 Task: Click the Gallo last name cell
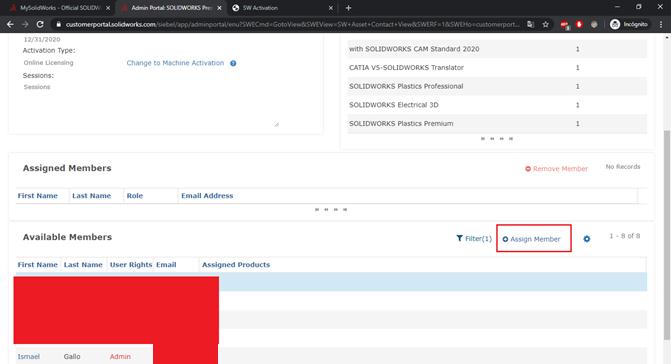[x=72, y=356]
